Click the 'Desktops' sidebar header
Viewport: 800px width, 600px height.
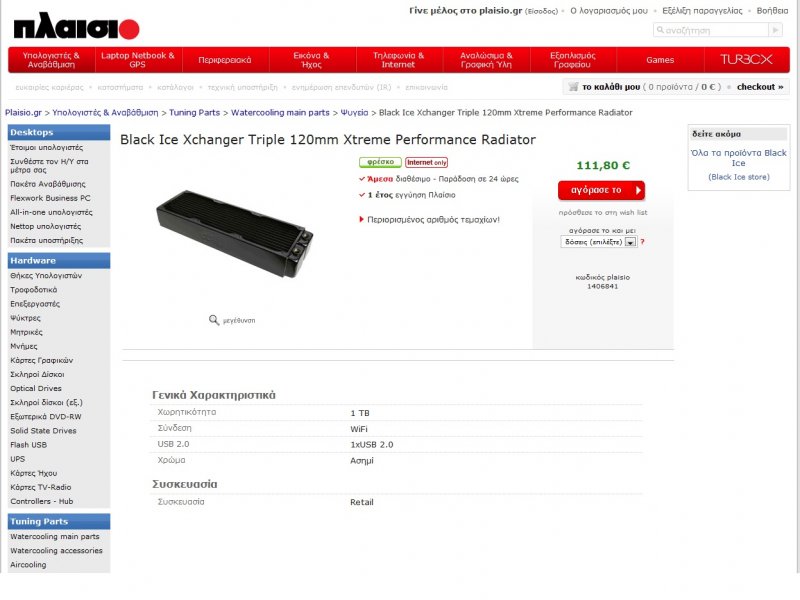[x=59, y=132]
